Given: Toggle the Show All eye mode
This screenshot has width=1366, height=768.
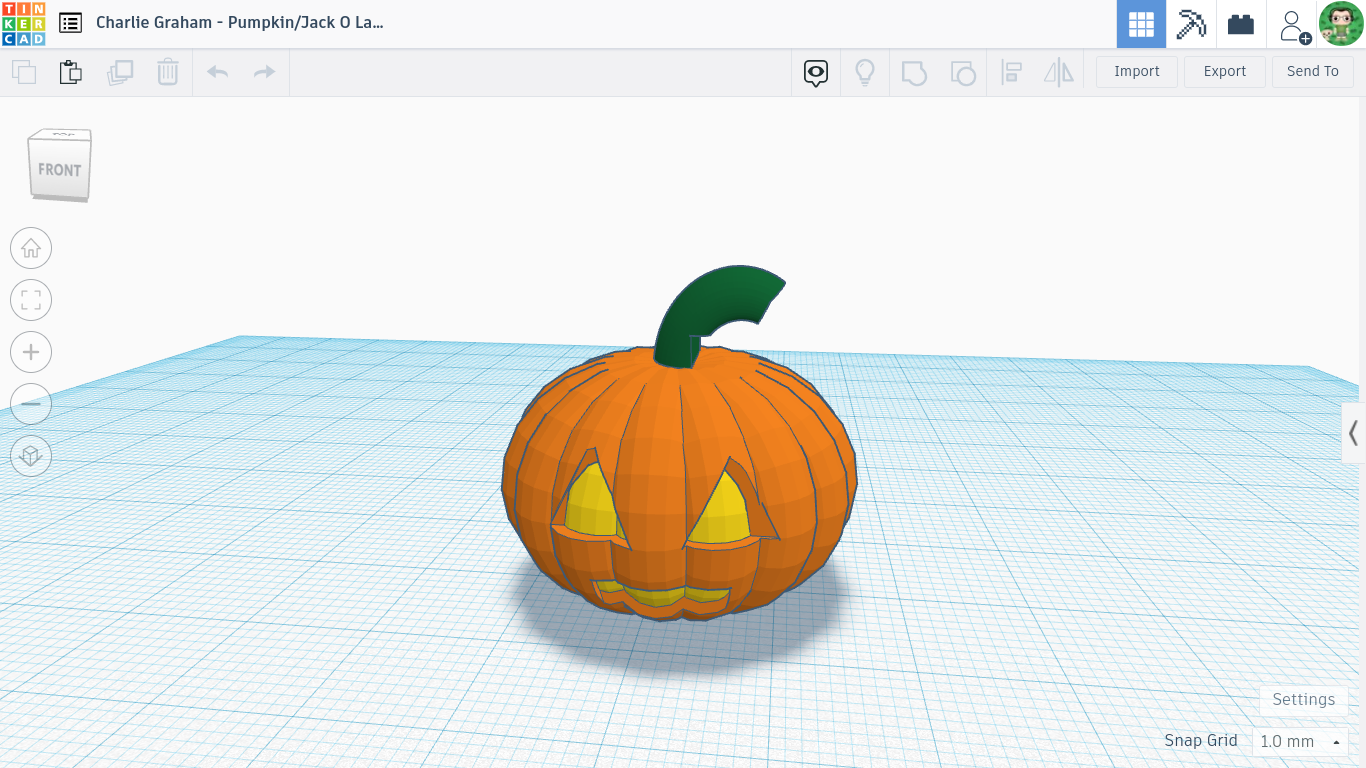Looking at the screenshot, I should (815, 72).
